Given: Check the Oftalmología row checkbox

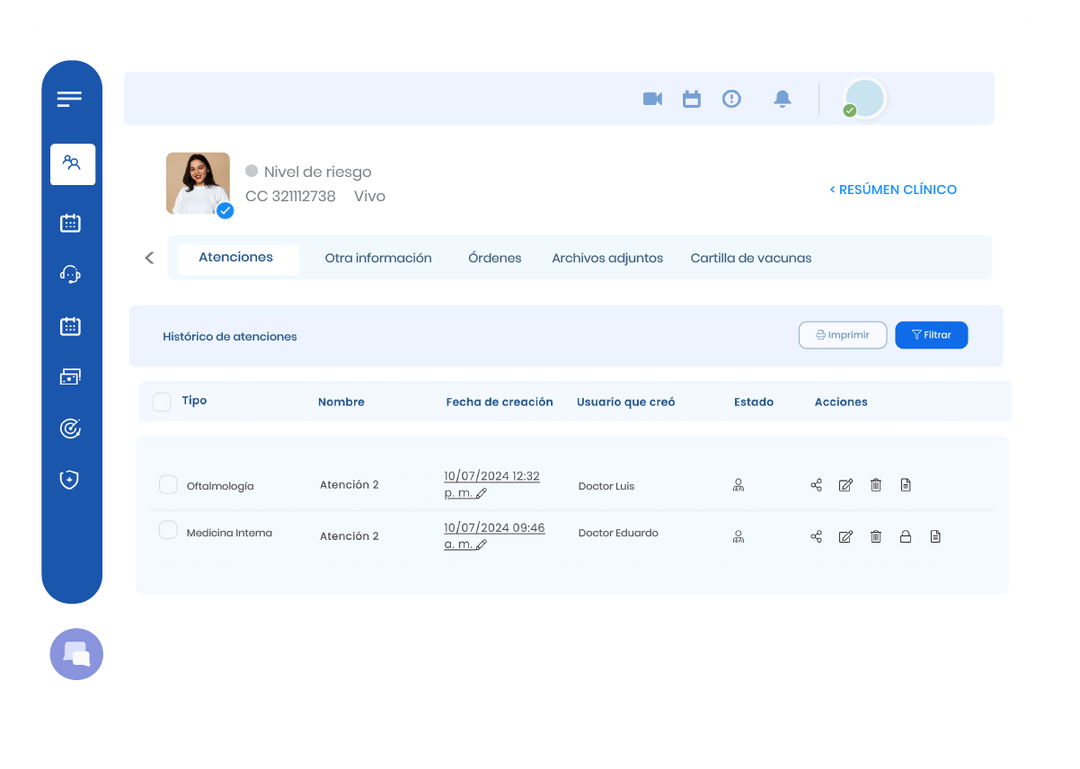Looking at the screenshot, I should [x=168, y=484].
